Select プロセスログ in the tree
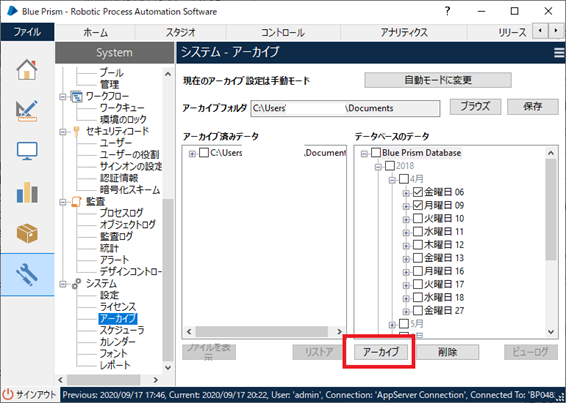This screenshot has height=403, width=566. (121, 213)
